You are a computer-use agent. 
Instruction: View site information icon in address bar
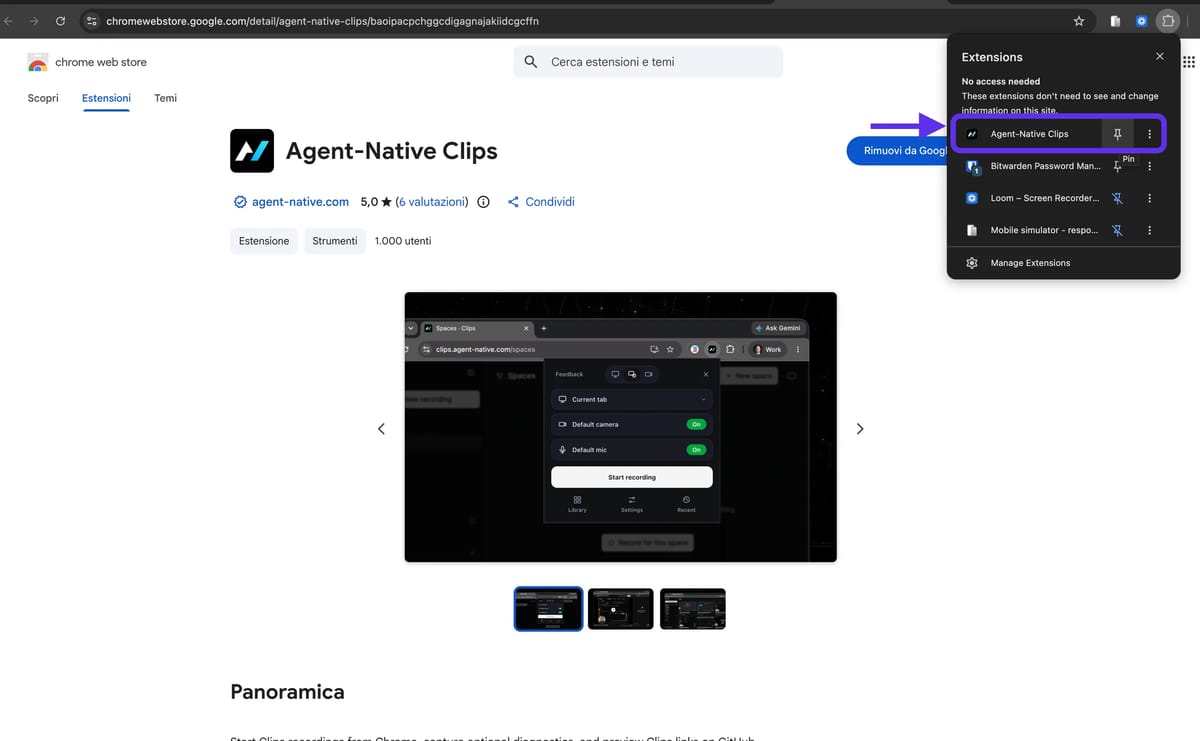91,21
